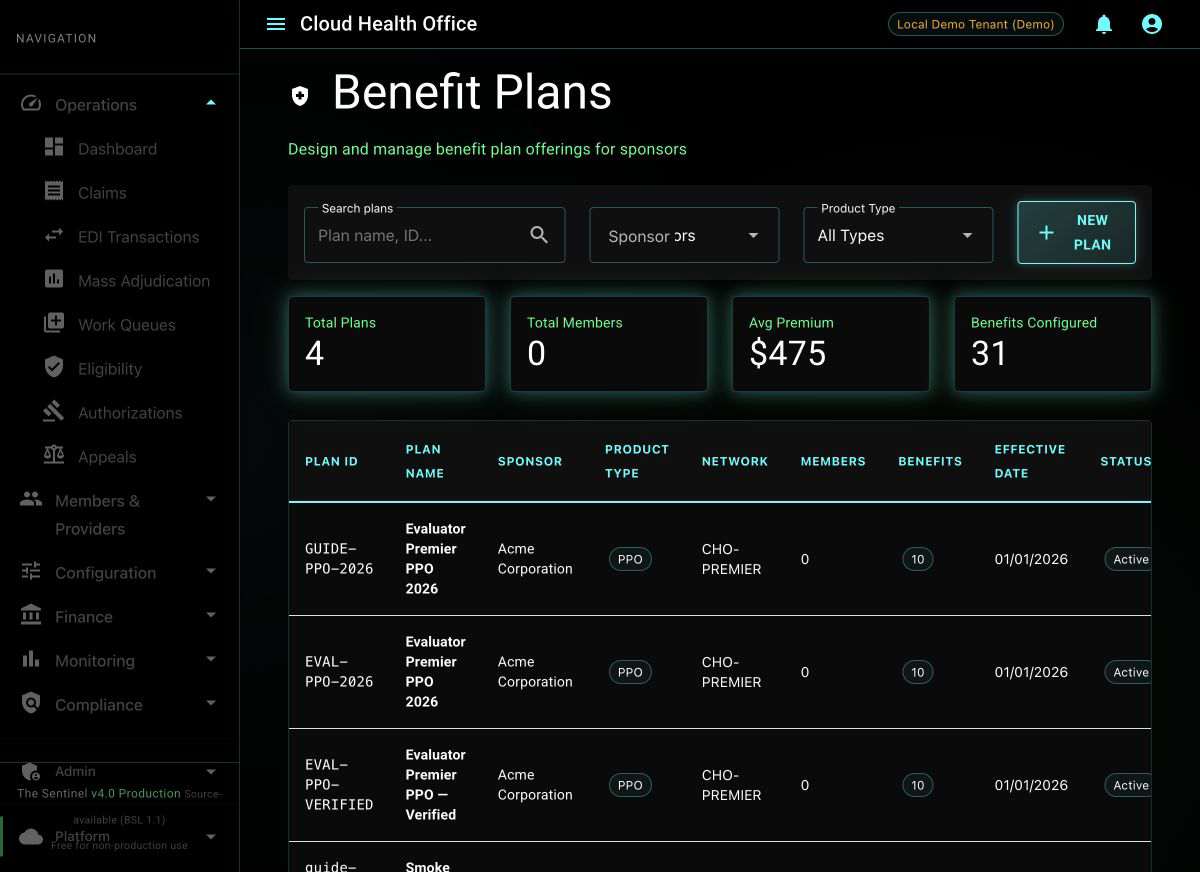
Task: Click the PPO chip in EVAL-PPO-2026 row
Action: coord(630,672)
